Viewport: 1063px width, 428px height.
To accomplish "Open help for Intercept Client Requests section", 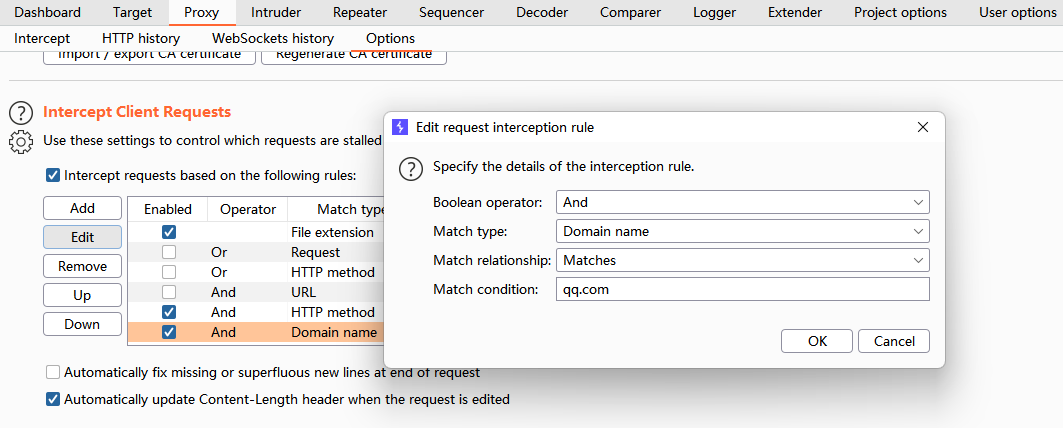I will point(22,113).
